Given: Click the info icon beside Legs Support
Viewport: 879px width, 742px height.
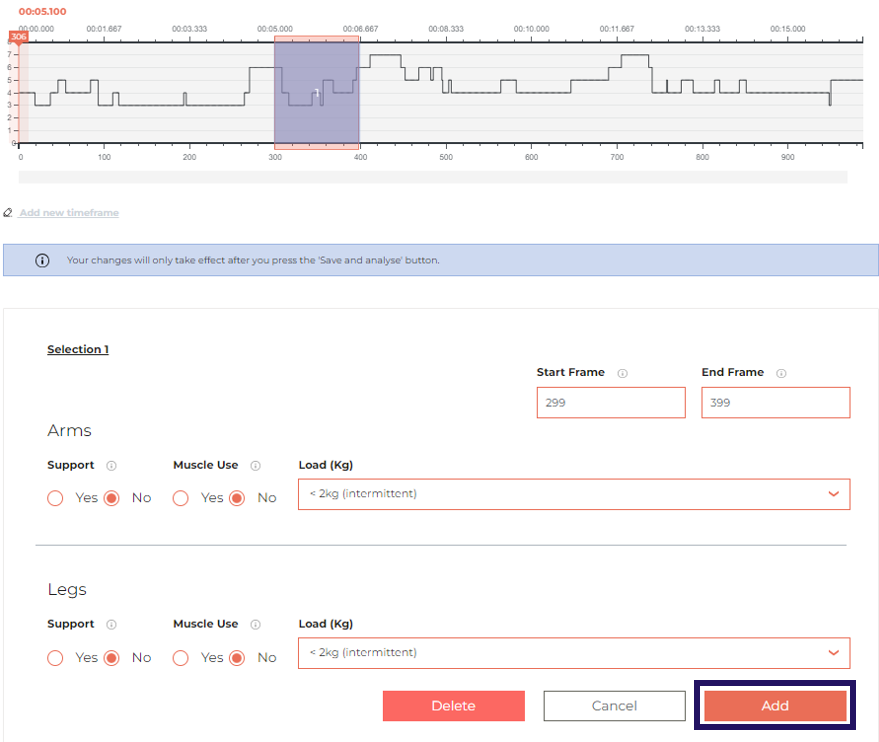Looking at the screenshot, I should pos(110,624).
